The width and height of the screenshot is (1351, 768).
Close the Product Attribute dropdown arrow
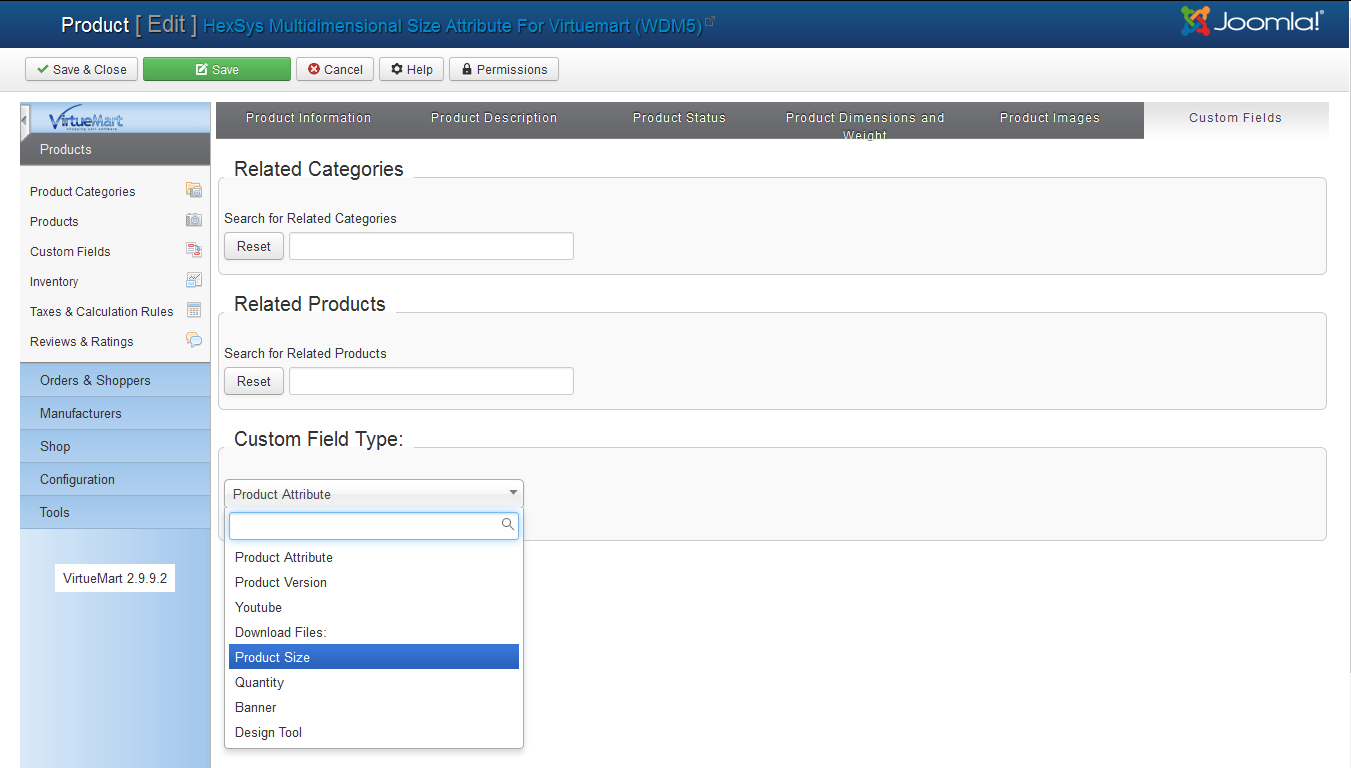[x=513, y=493]
